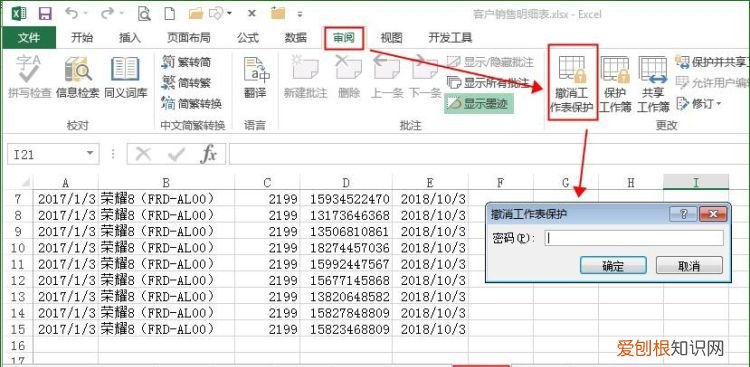This screenshot has height=367, width=750.
Task: Click cell with 13173646368
Action: (346, 215)
